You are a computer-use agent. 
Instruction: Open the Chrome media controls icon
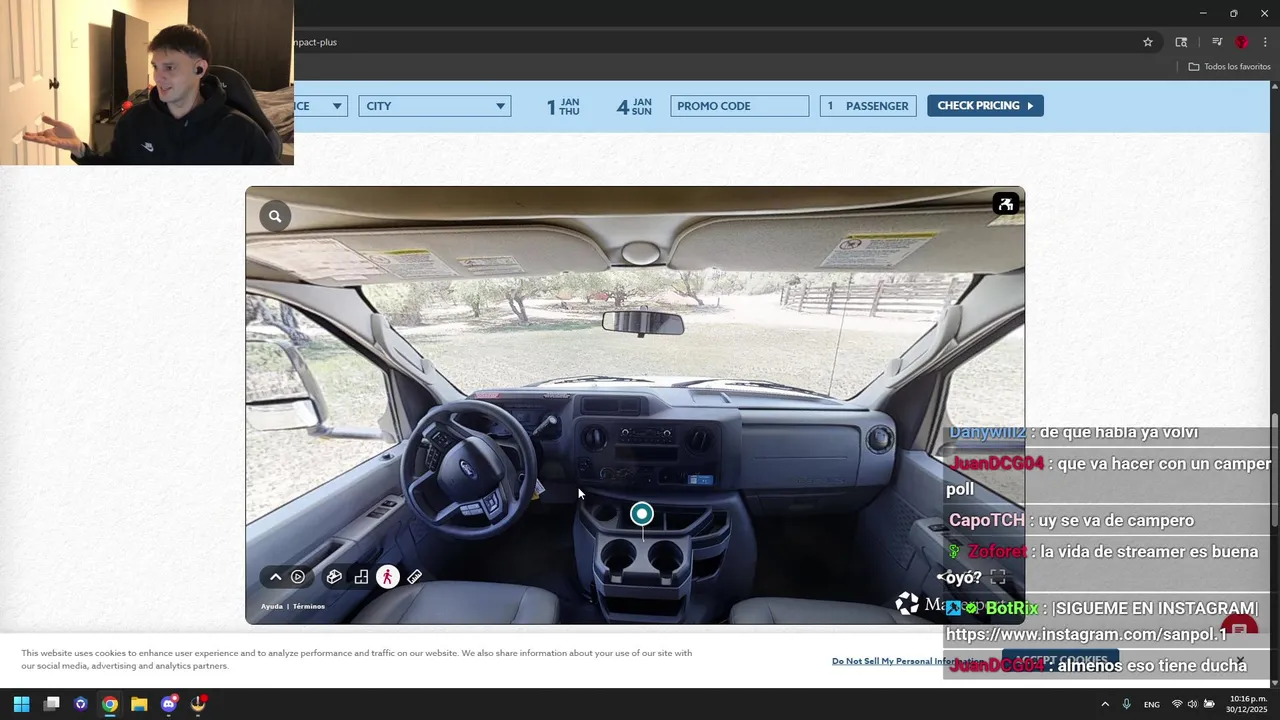pyautogui.click(x=1217, y=42)
